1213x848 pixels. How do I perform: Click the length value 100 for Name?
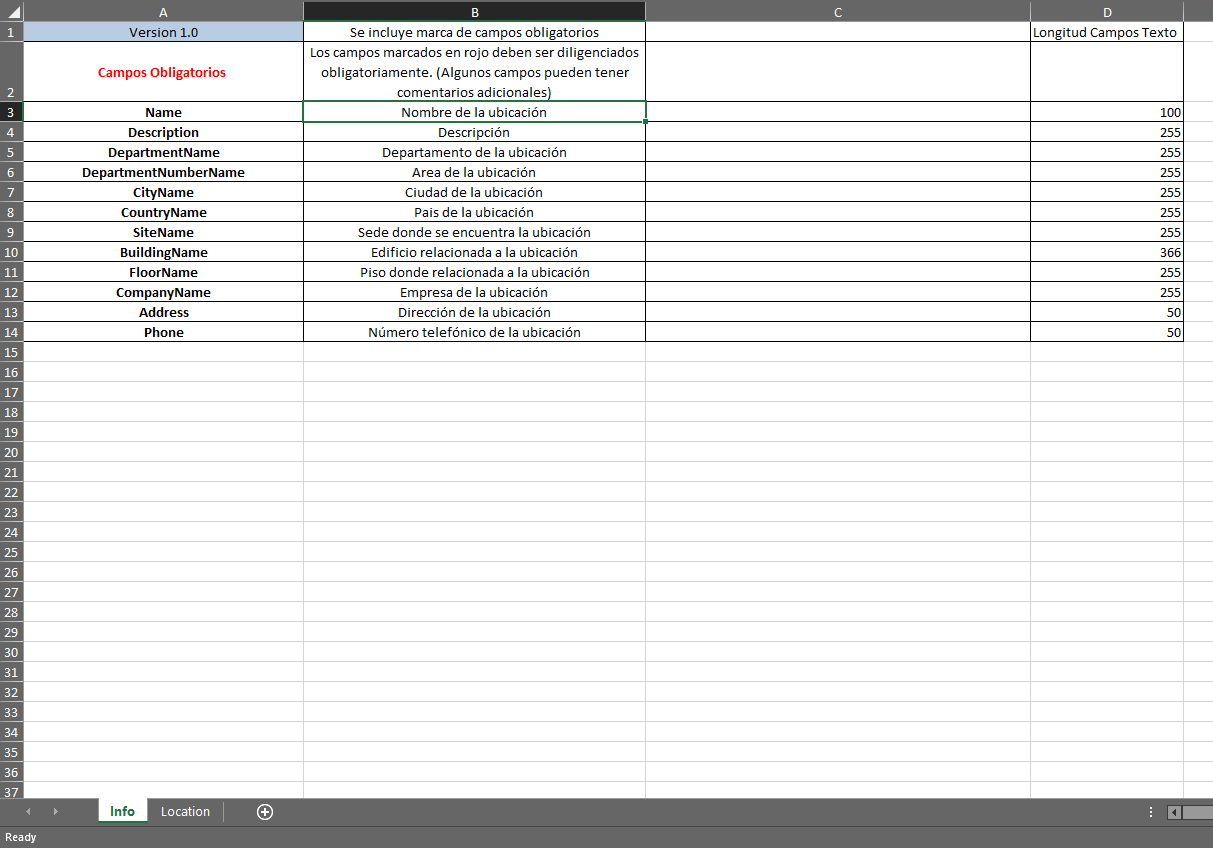[x=1107, y=112]
